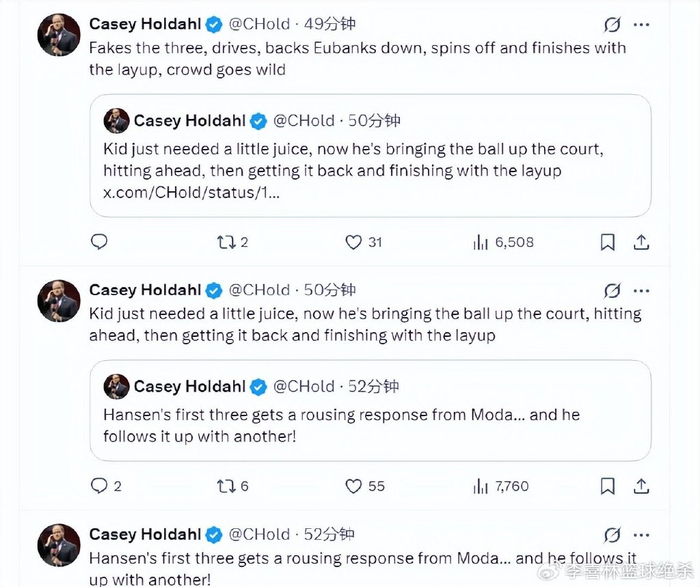Repost the tweet with 6 reposts
700x587 pixels.
(x=225, y=486)
